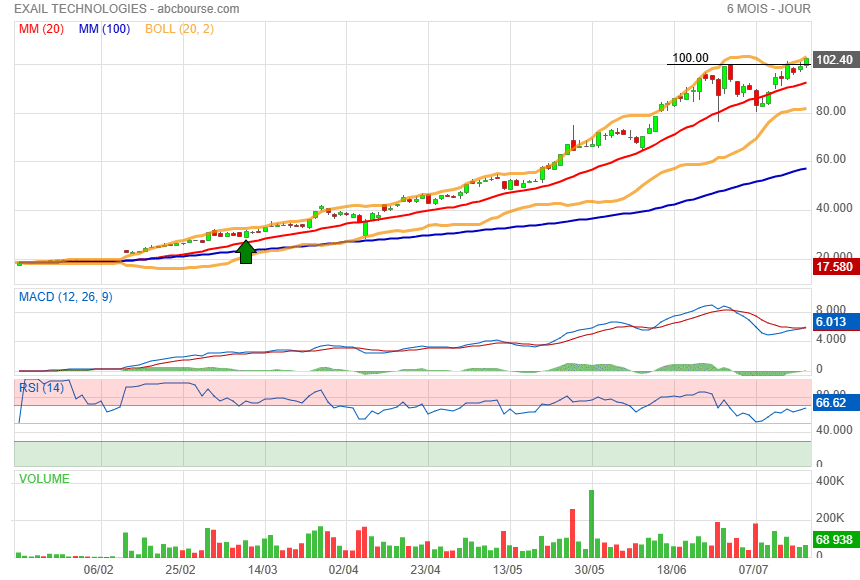Click the 25/02 date label
This screenshot has width=860, height=580.
coord(180,570)
